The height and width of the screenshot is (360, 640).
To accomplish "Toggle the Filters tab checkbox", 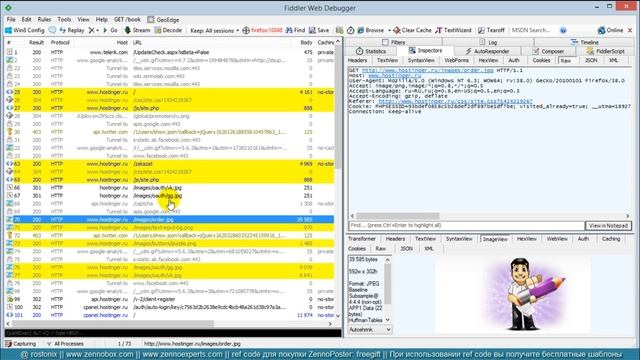I will [x=385, y=42].
